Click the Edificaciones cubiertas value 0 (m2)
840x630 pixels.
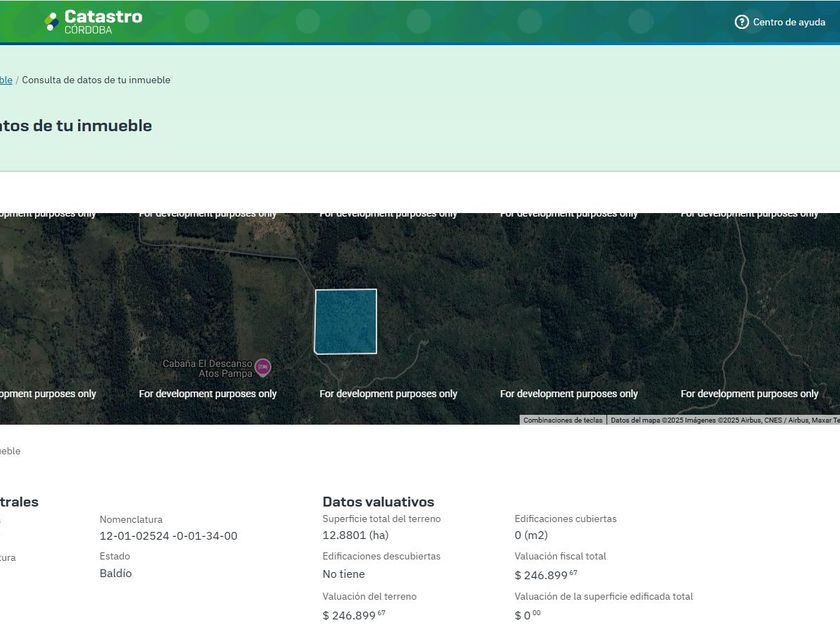[x=531, y=535]
